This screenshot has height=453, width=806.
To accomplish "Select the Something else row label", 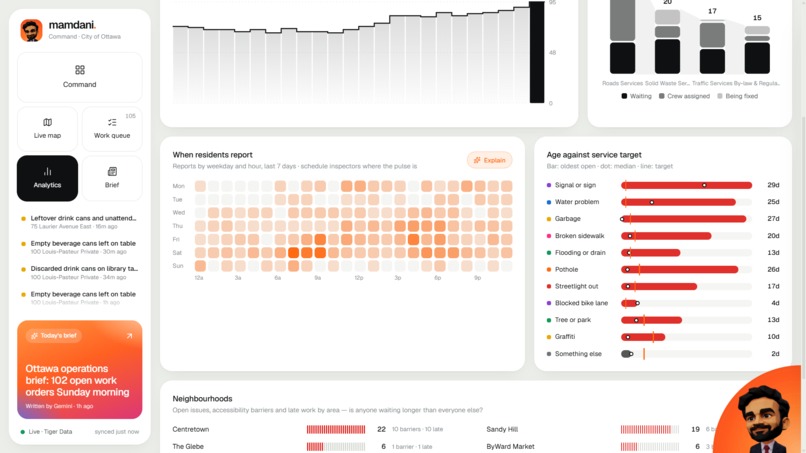I will tap(578, 354).
